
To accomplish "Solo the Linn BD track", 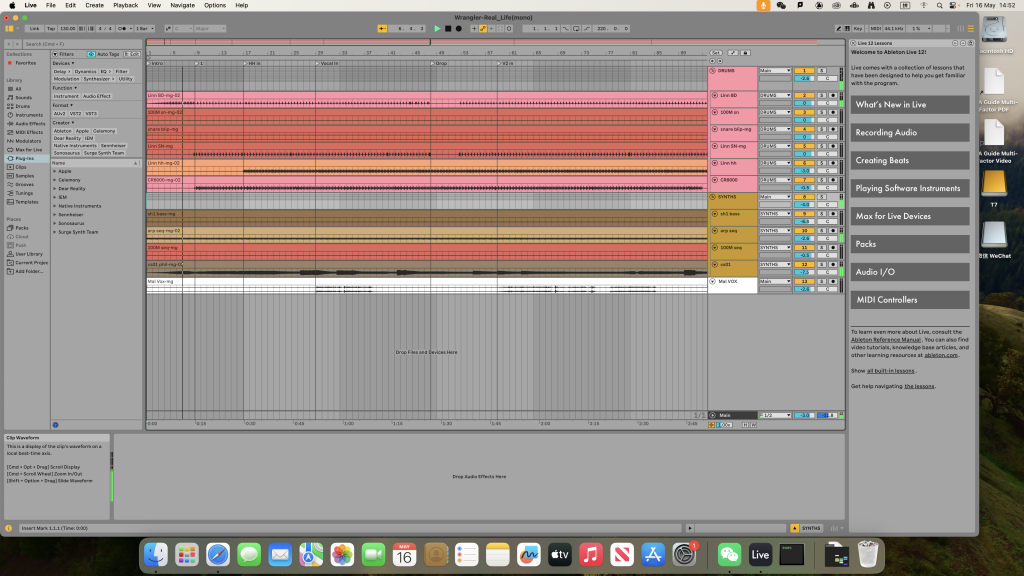I will pyautogui.click(x=824, y=96).
